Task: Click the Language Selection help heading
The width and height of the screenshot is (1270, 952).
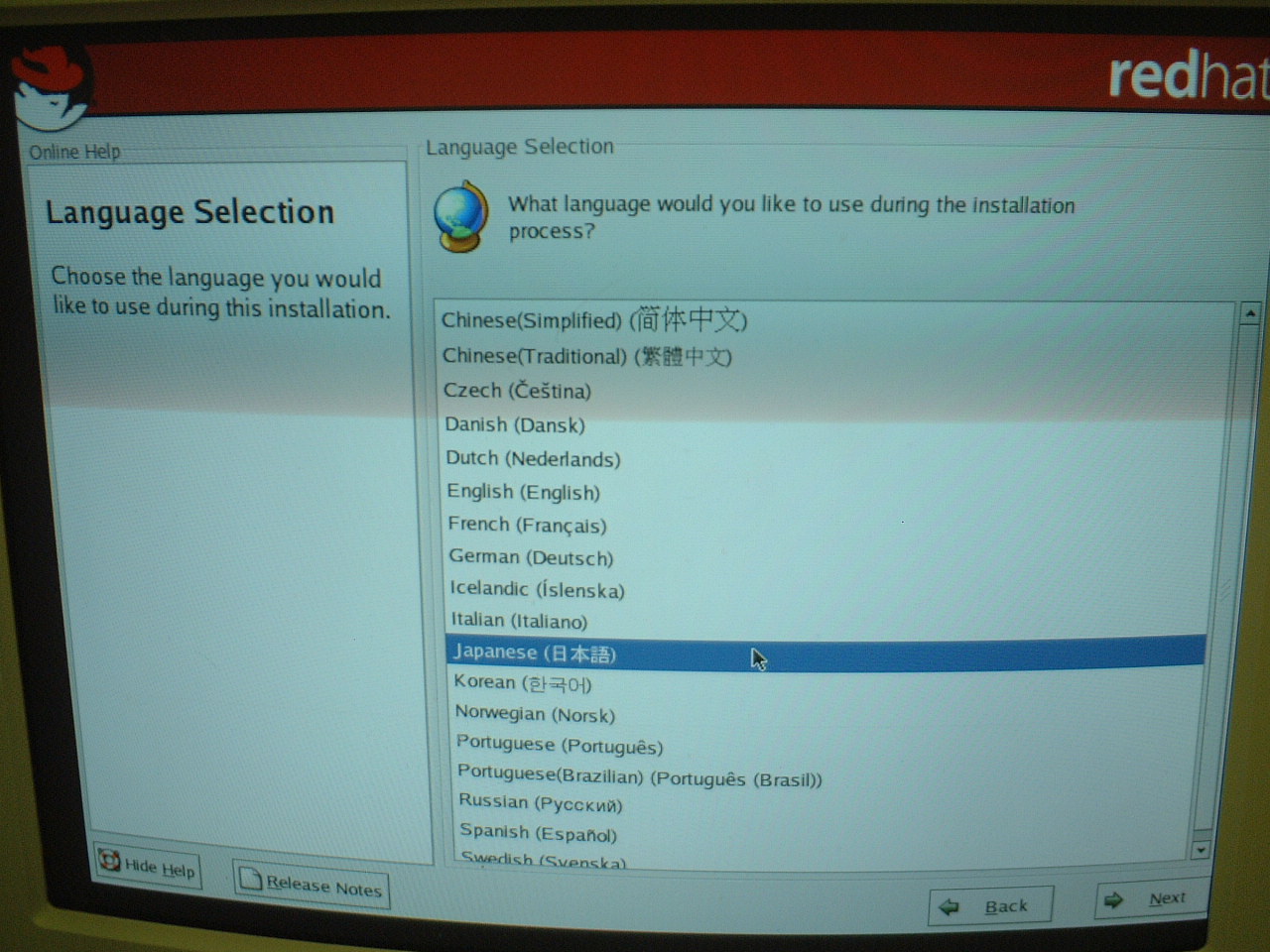Action: click(190, 212)
